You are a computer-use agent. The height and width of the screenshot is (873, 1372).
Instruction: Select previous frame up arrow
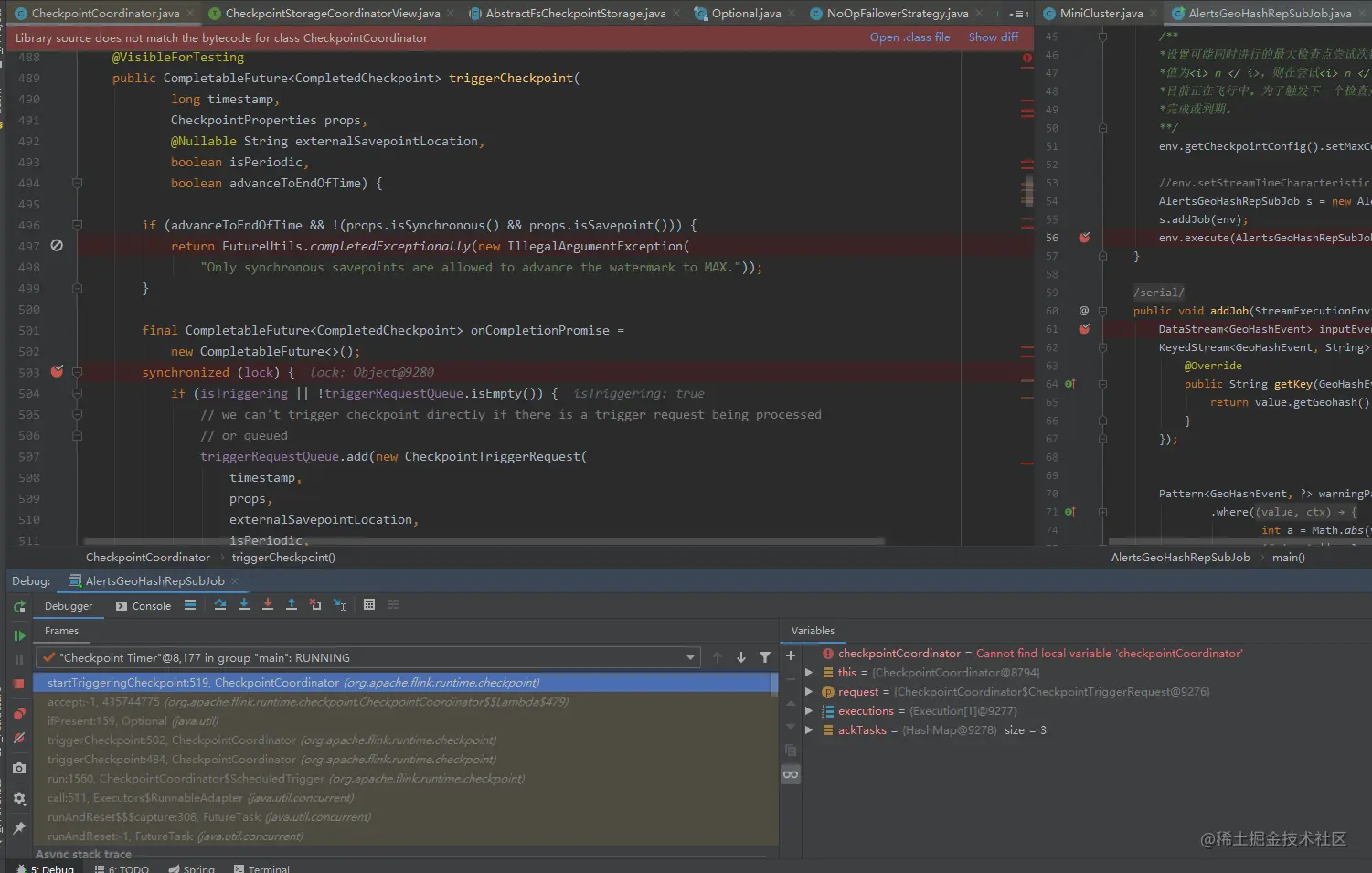pos(718,657)
